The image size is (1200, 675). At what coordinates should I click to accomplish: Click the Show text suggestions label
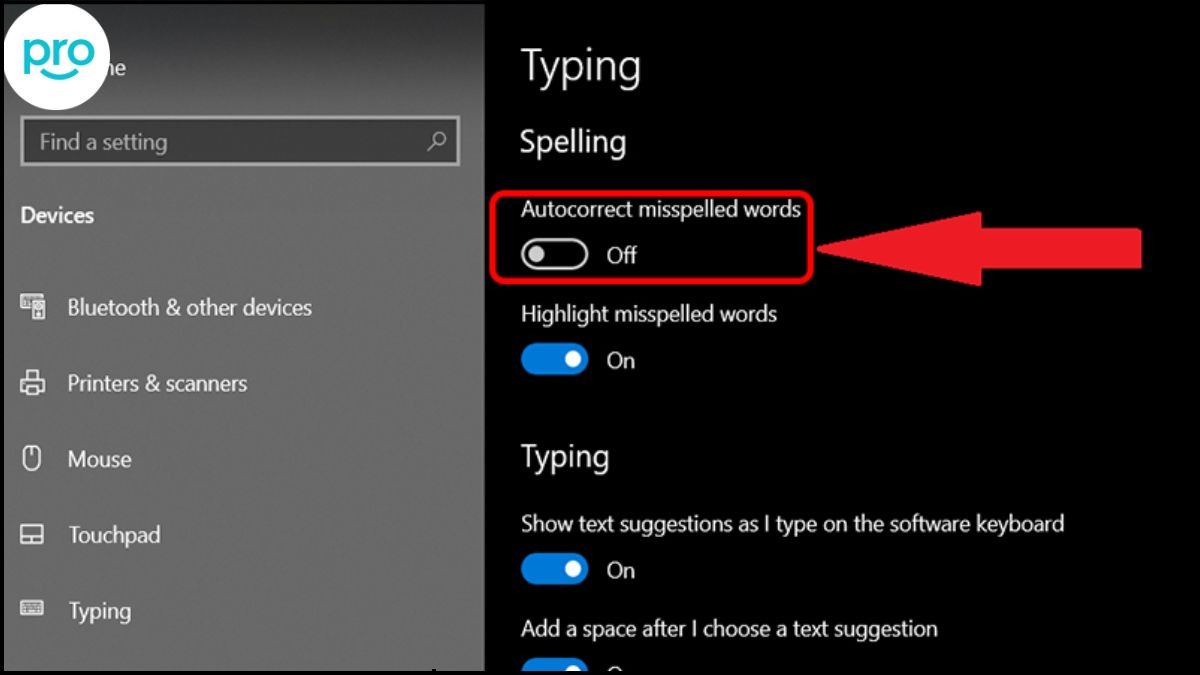(792, 524)
